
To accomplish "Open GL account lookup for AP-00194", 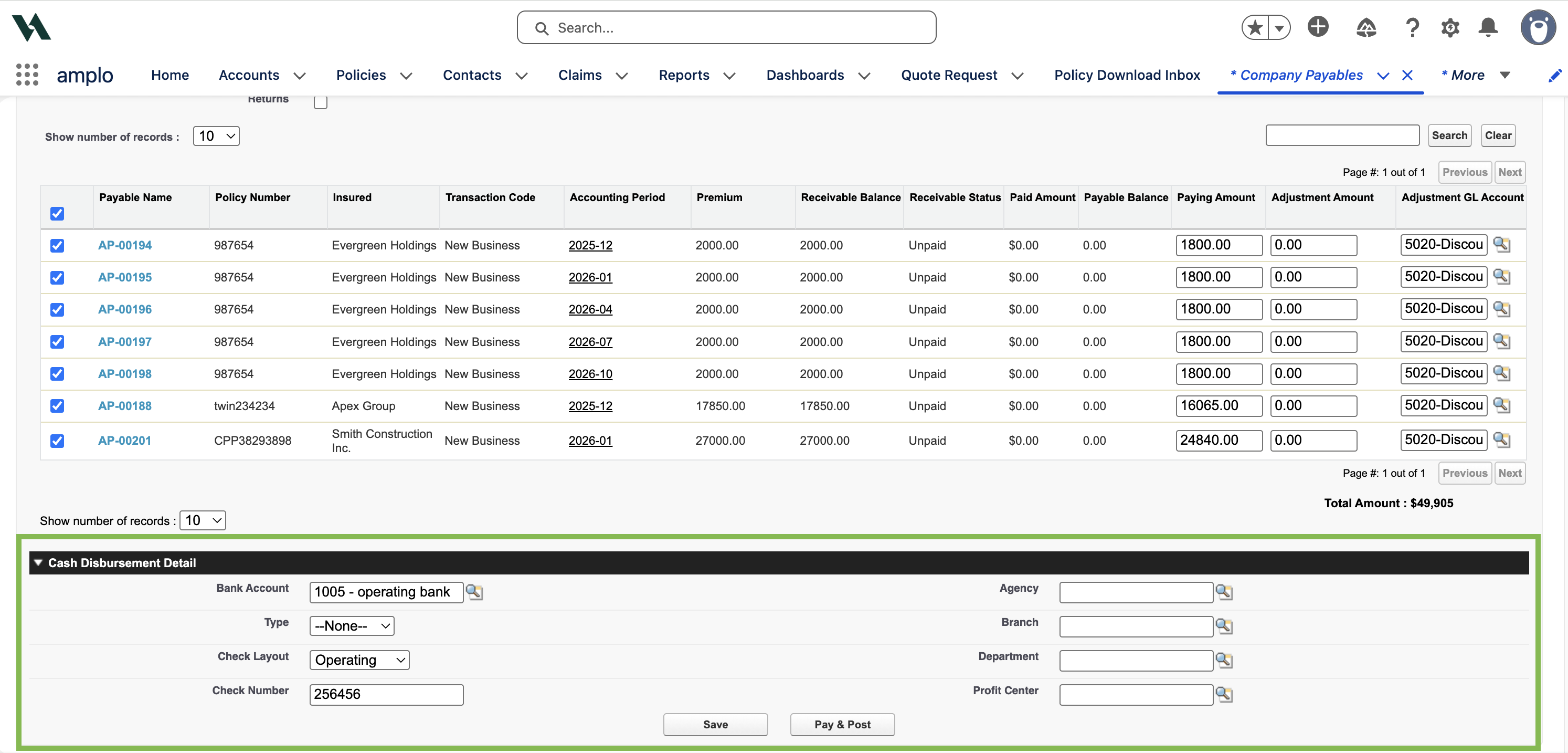I will pos(1502,245).
